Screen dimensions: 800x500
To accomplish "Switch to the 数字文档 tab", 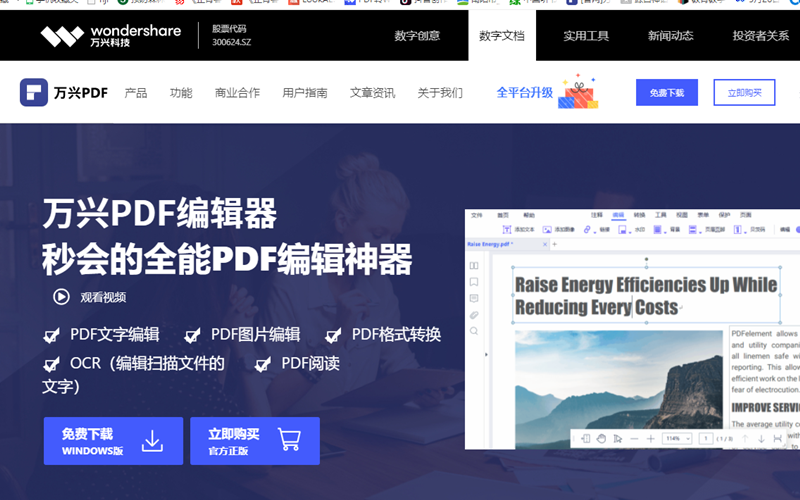I will click(502, 36).
